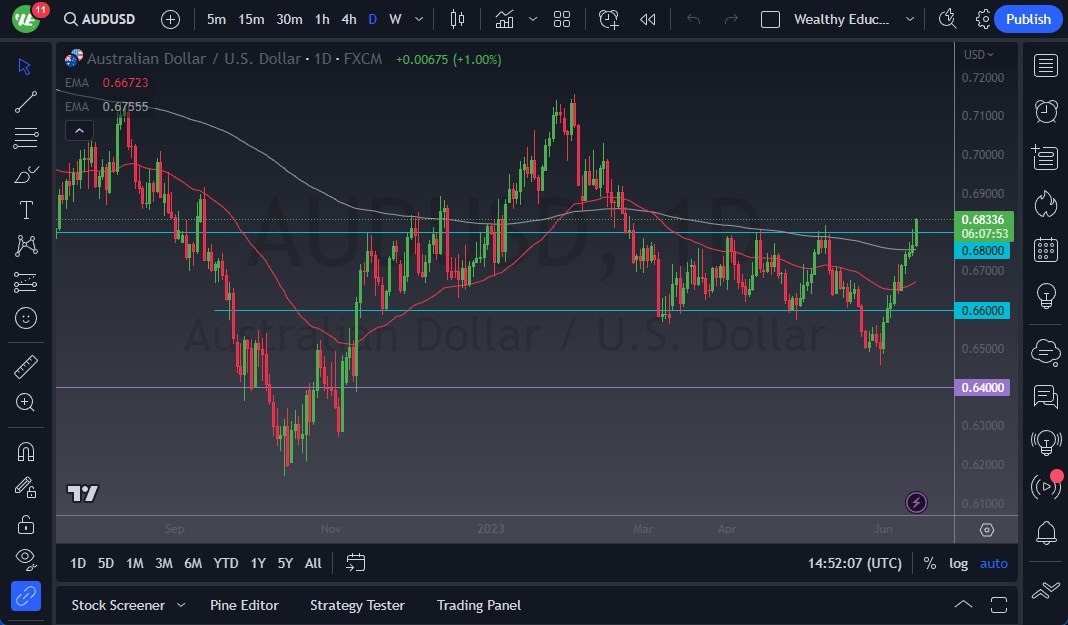Collapse the indicator legend chevron

[79, 130]
